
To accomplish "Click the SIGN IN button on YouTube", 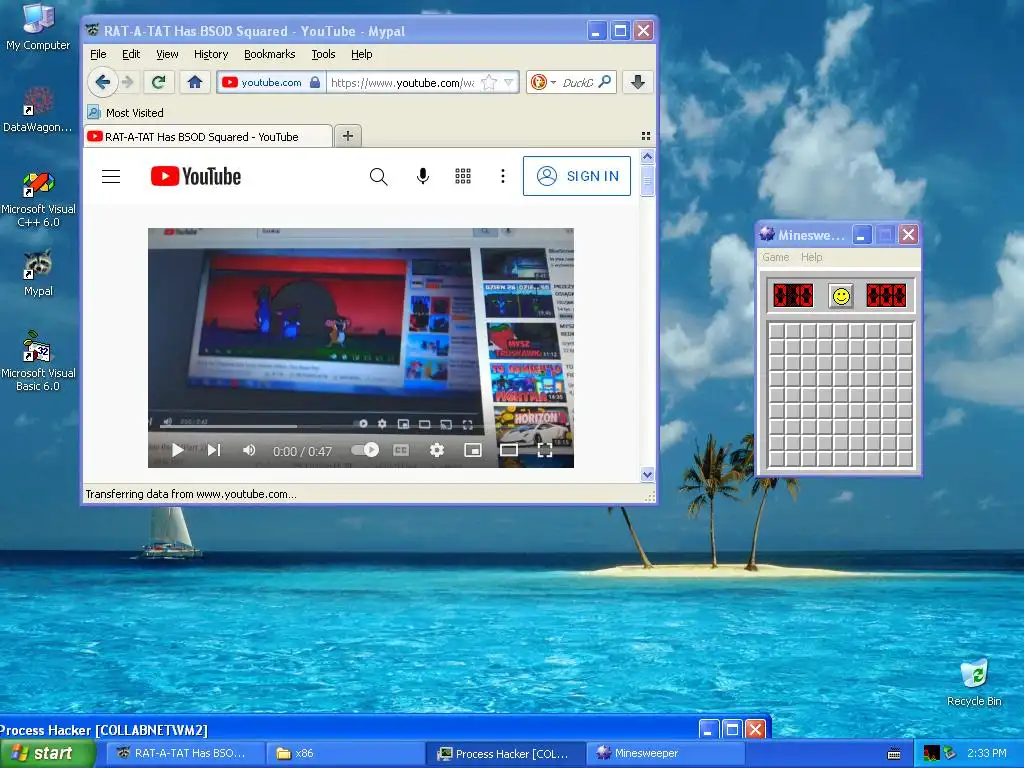I will coord(577,176).
